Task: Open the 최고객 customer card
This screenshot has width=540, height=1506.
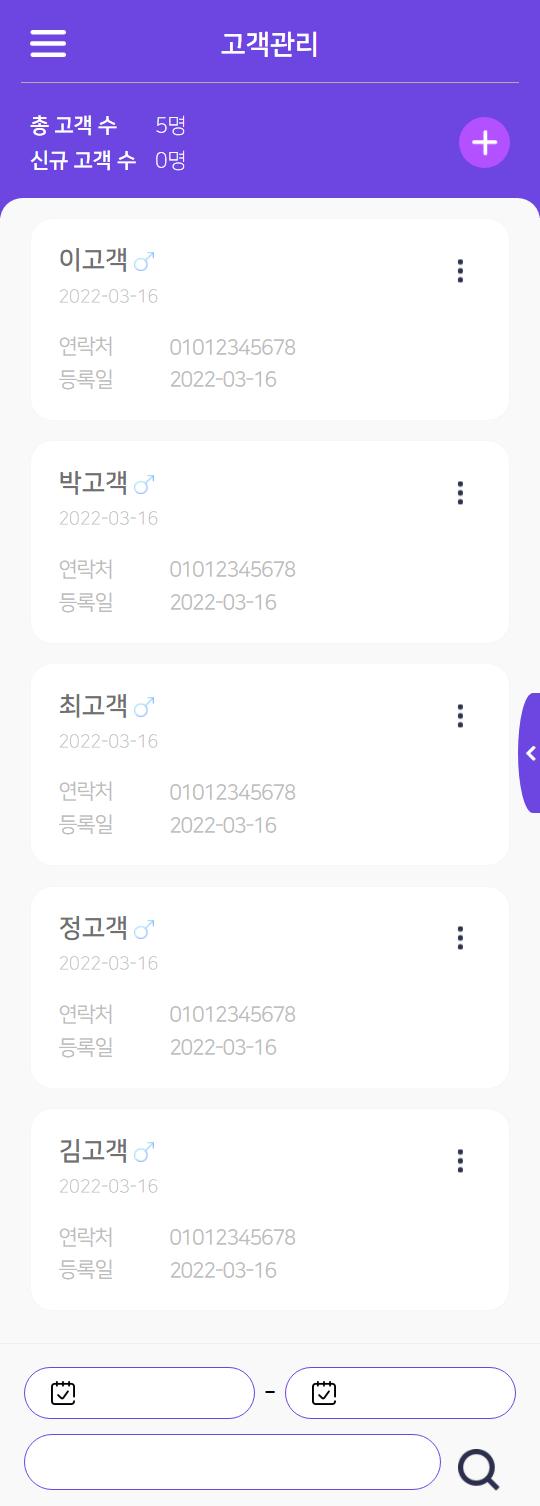Action: 270,765
